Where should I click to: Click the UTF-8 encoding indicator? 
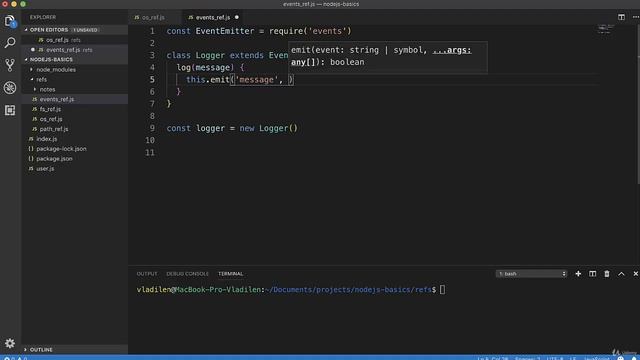555,358
